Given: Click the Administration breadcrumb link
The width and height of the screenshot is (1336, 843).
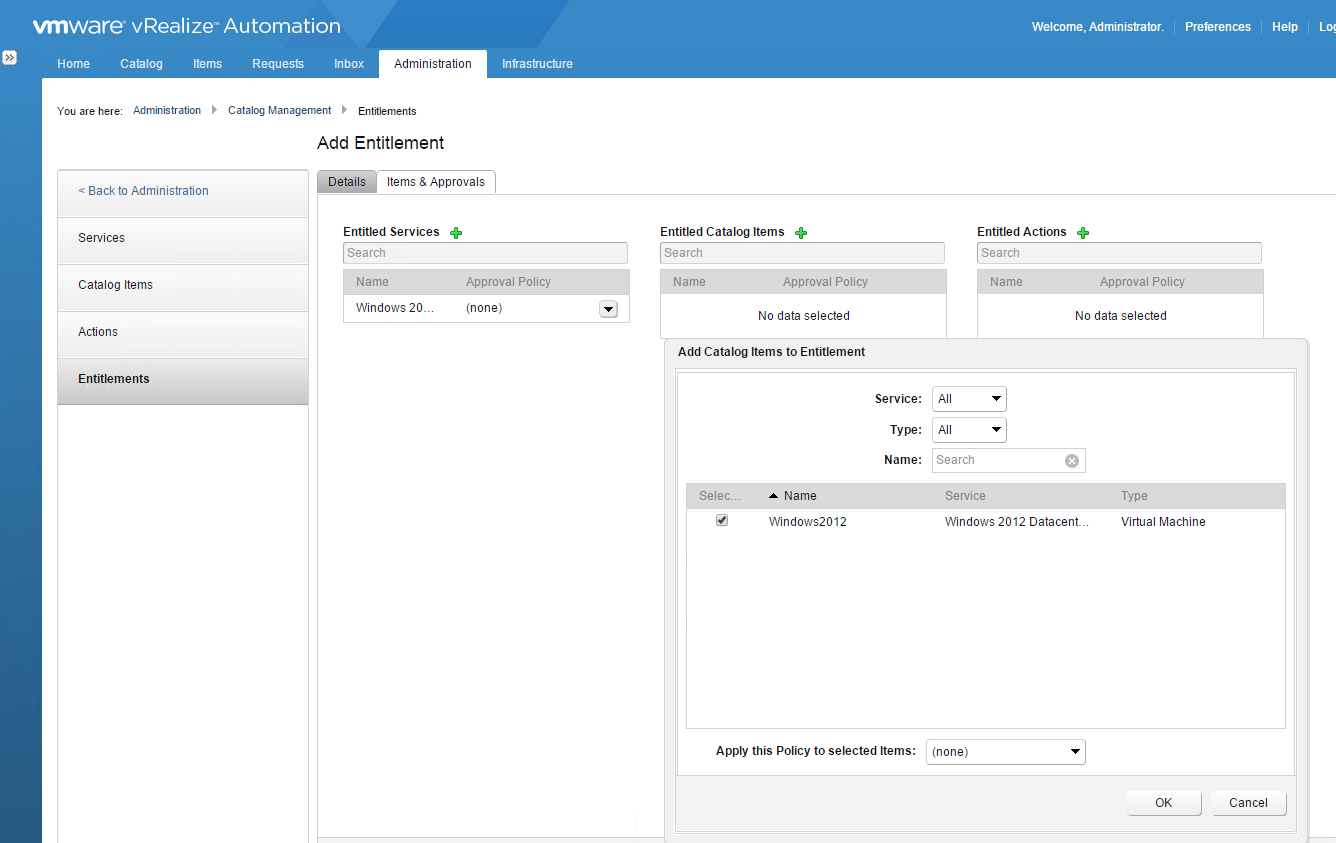Looking at the screenshot, I should (167, 111).
